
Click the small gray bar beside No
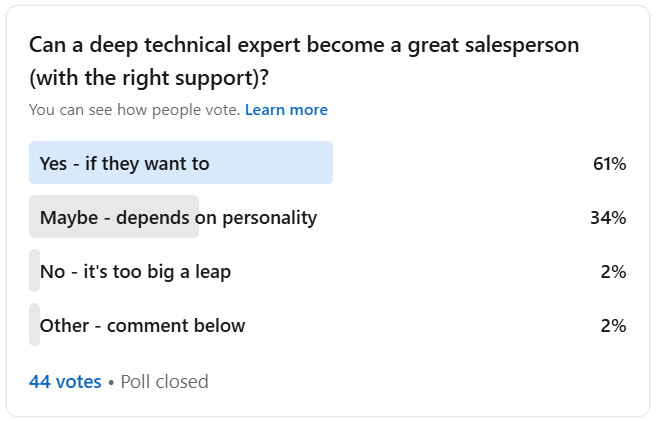[34, 271]
